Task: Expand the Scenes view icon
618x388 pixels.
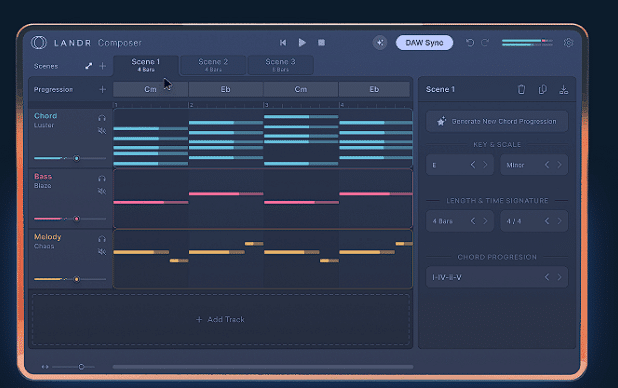Action: click(89, 66)
